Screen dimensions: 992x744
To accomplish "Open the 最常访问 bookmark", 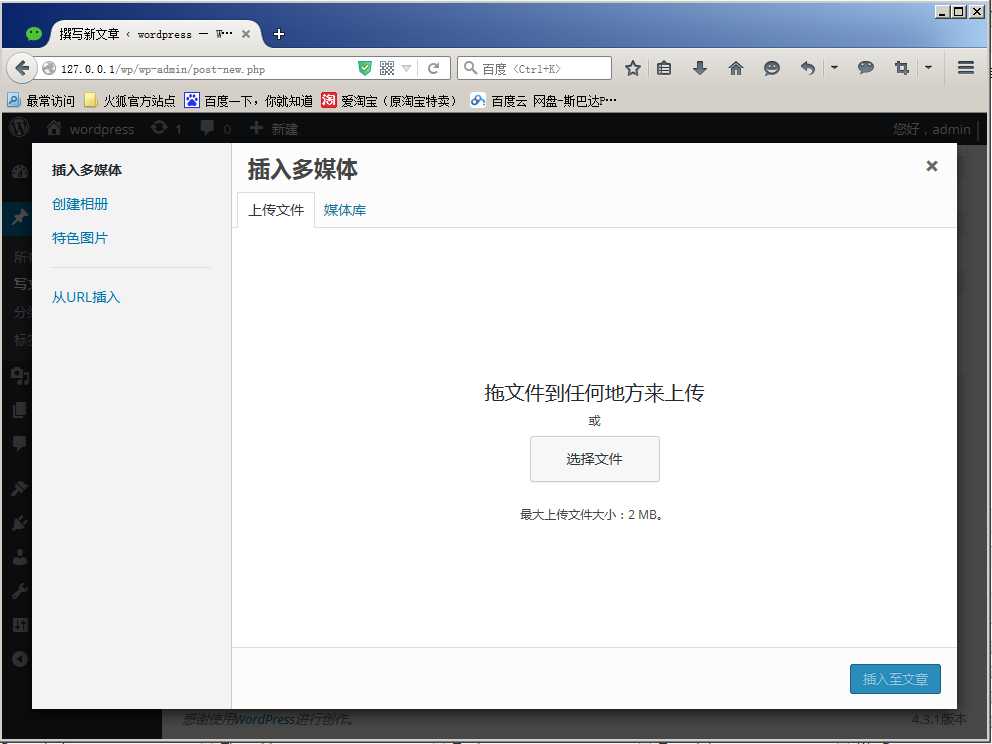I will click(40, 101).
